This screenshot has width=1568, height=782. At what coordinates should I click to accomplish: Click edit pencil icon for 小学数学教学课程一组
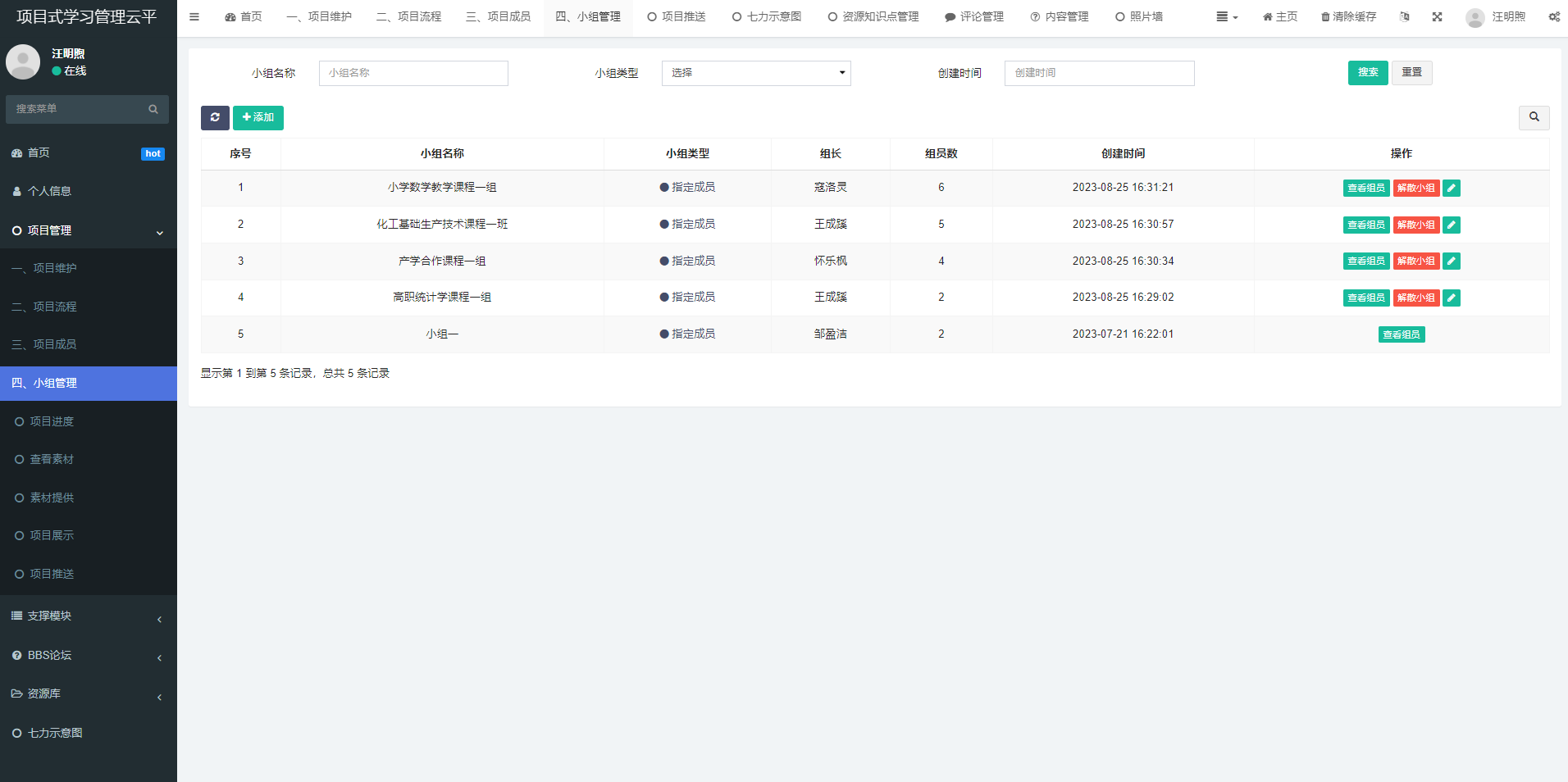click(x=1451, y=189)
